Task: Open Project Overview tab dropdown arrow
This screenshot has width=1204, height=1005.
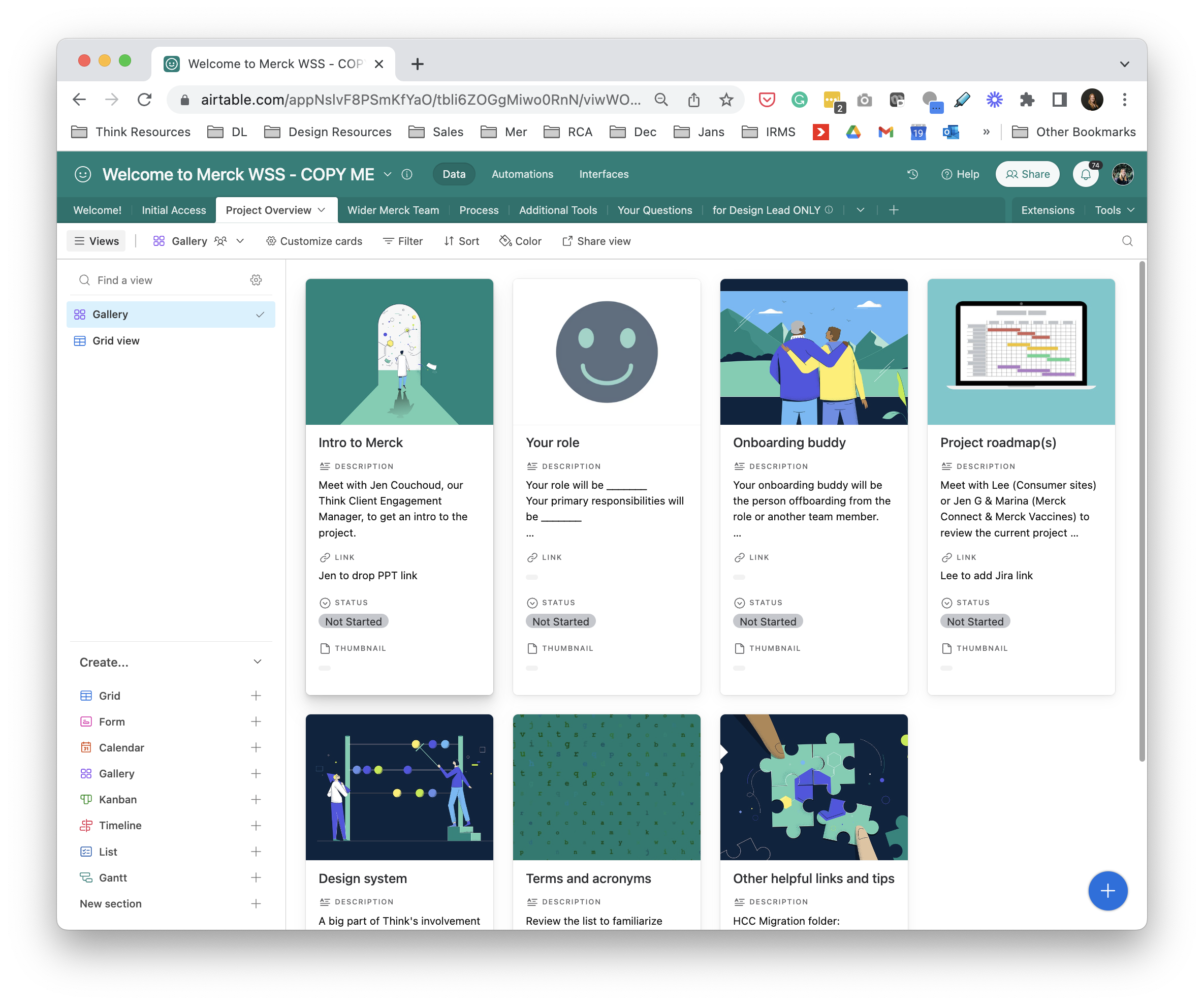Action: (x=322, y=210)
